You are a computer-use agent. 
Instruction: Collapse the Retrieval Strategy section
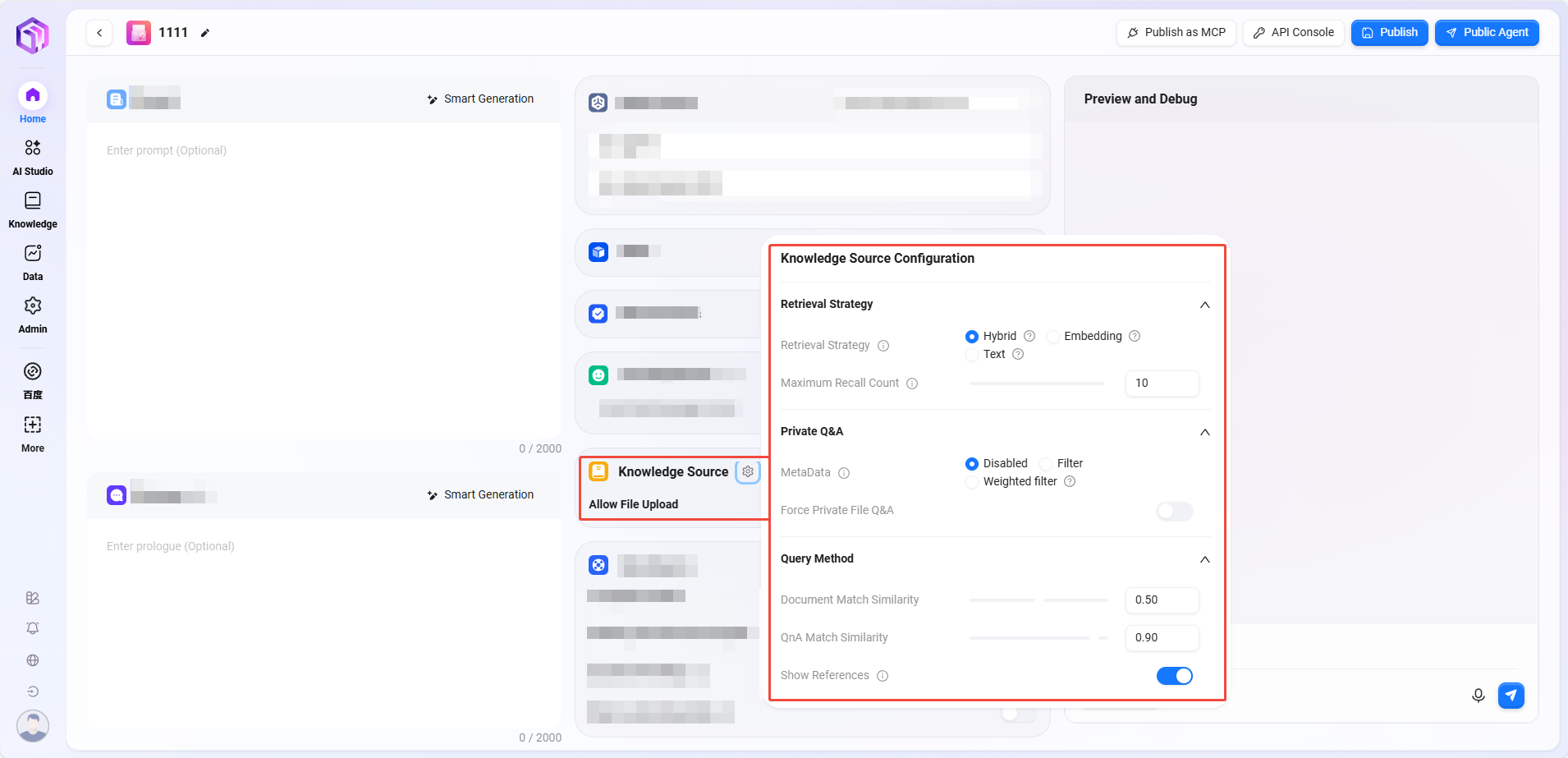(x=1204, y=305)
